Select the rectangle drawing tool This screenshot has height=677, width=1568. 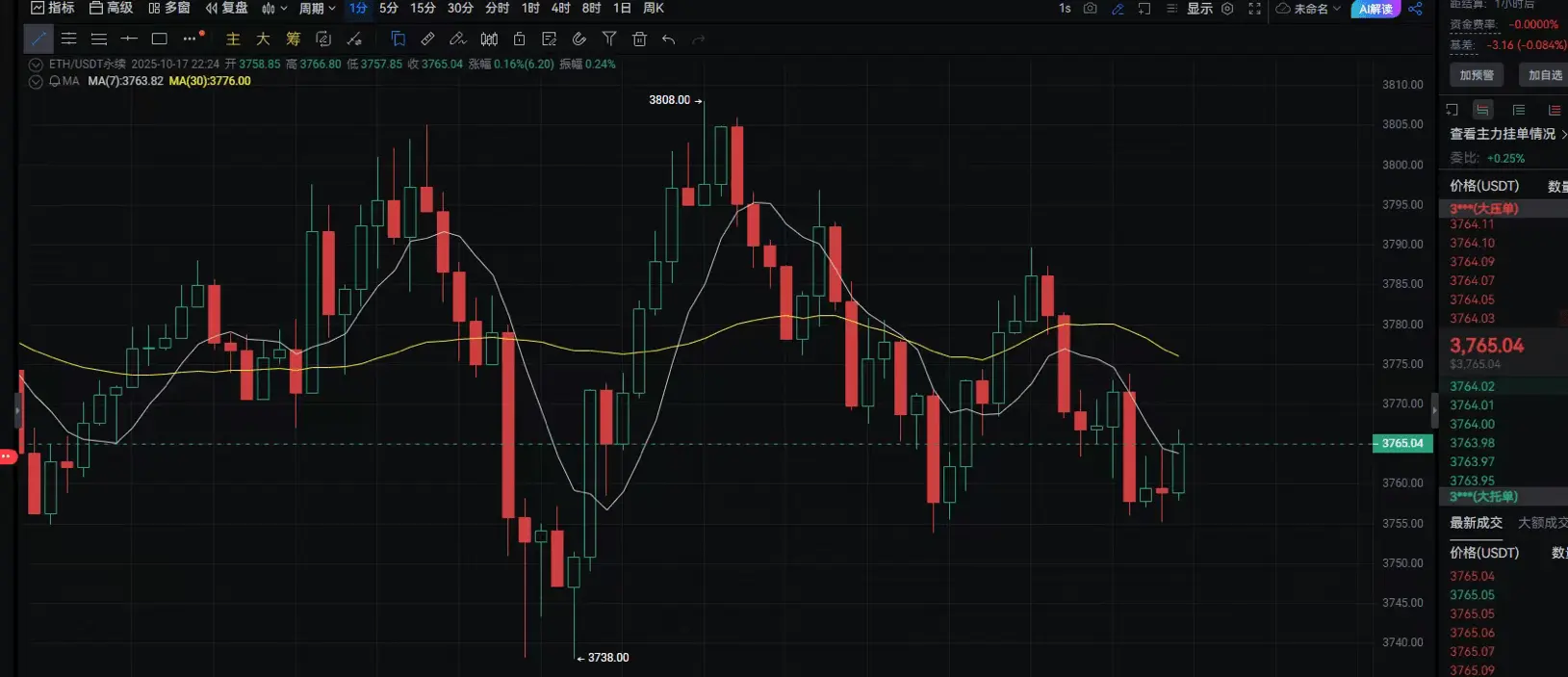pyautogui.click(x=160, y=39)
